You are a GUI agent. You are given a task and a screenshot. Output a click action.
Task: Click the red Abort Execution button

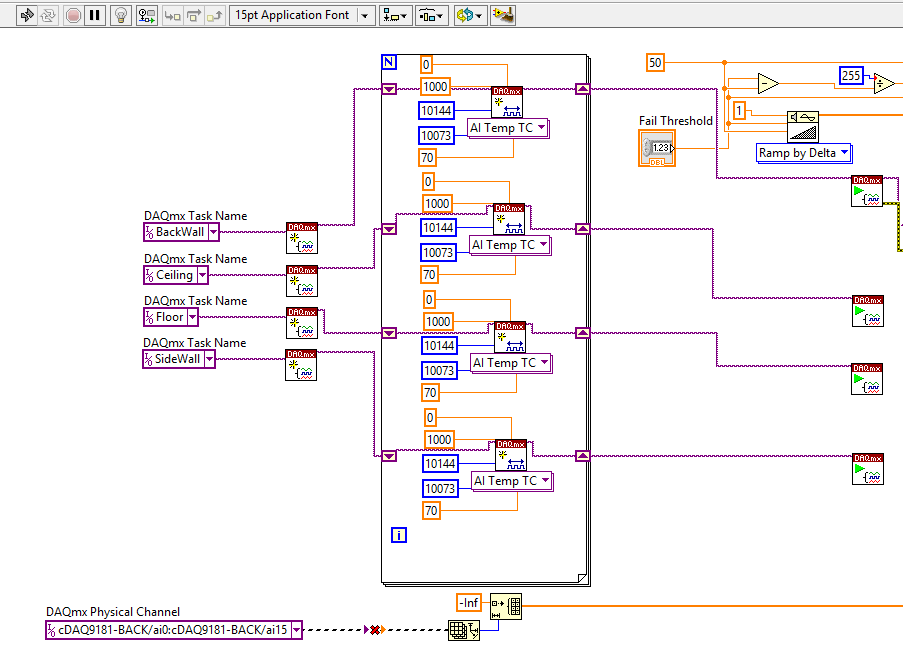(73, 16)
